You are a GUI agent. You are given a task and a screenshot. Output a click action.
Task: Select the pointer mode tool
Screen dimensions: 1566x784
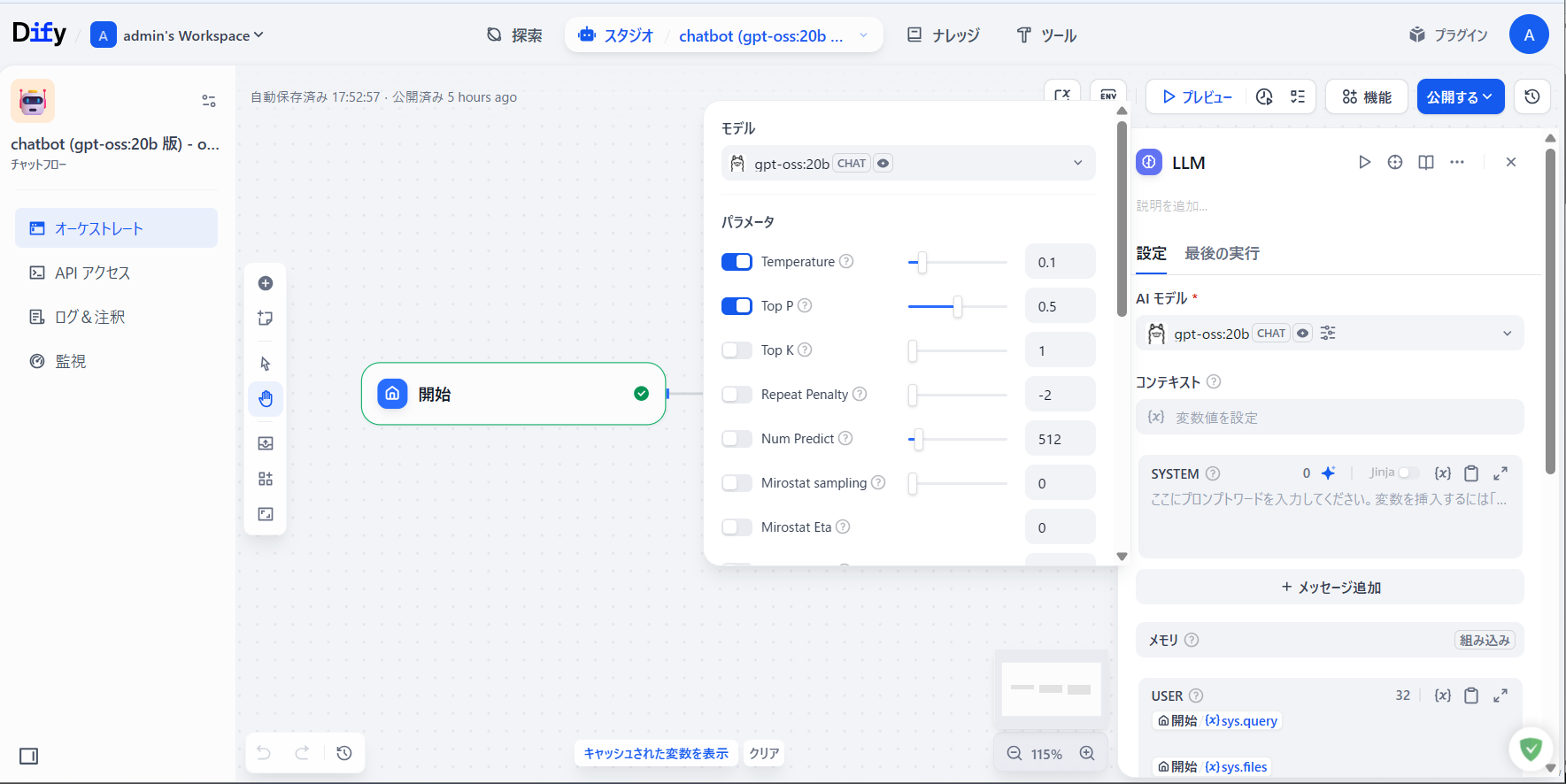(265, 364)
